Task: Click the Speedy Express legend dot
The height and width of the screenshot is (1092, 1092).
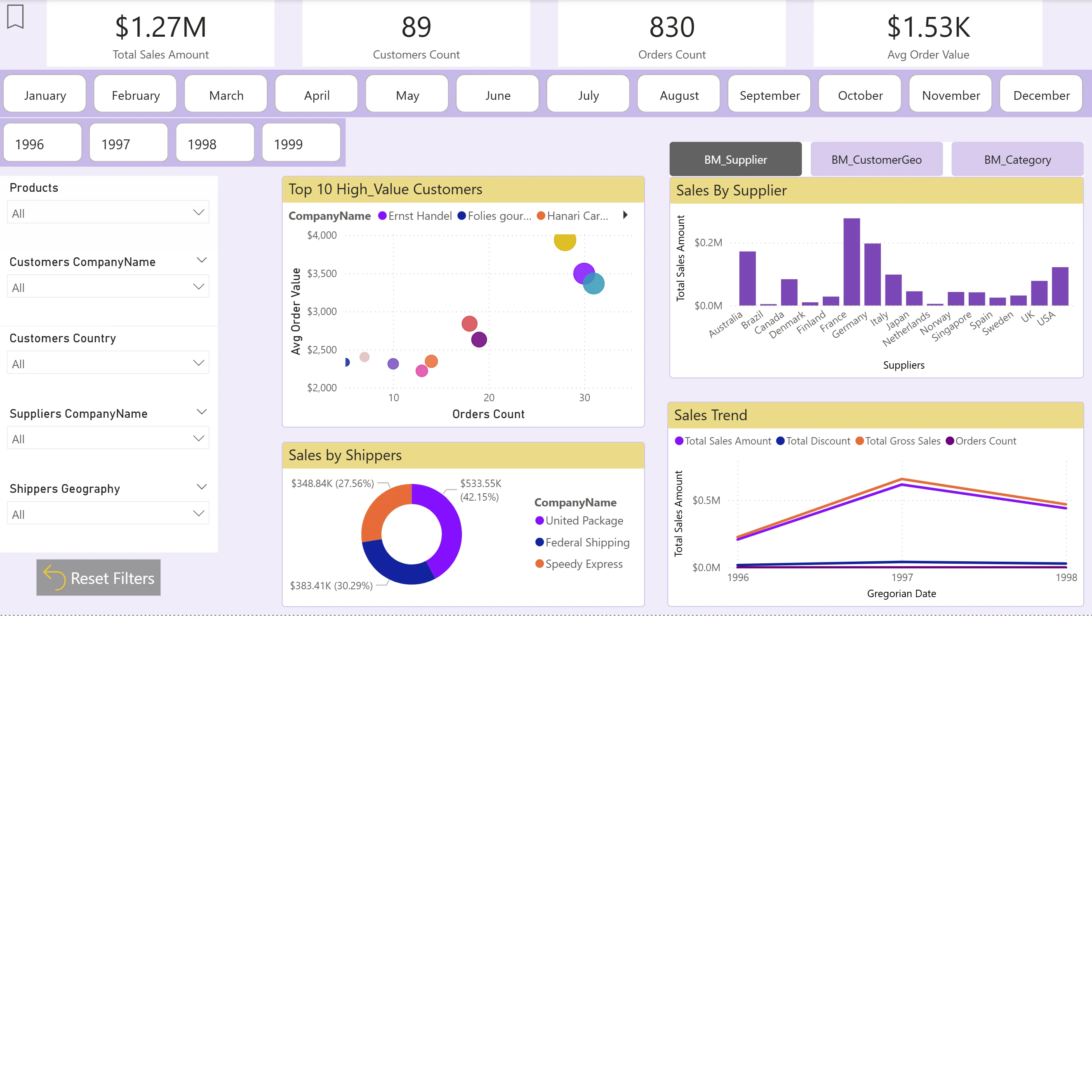Action: click(539, 563)
